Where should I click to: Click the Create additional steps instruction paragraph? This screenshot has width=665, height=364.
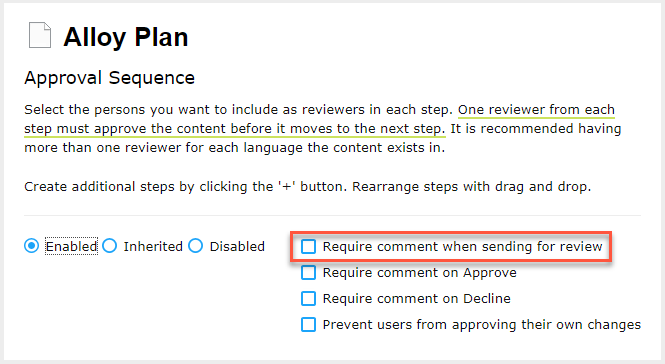(x=307, y=187)
